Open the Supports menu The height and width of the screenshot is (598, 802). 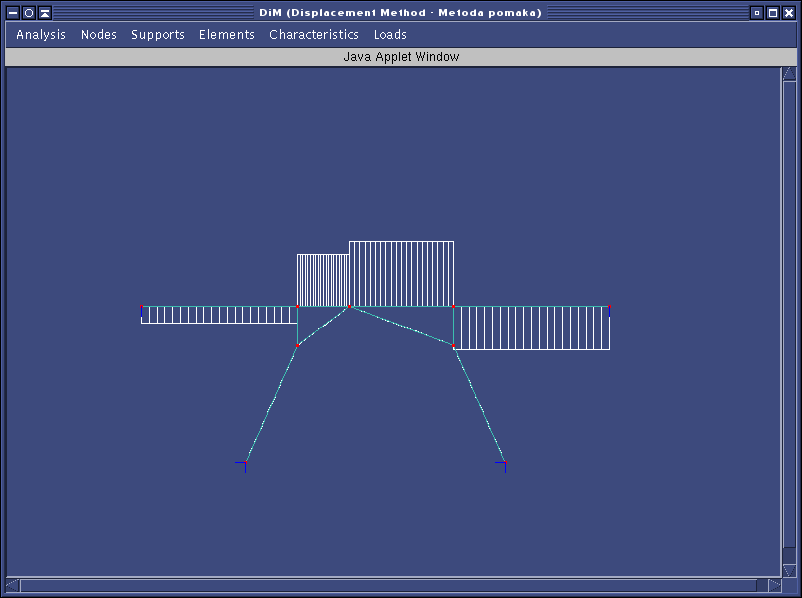click(x=158, y=35)
